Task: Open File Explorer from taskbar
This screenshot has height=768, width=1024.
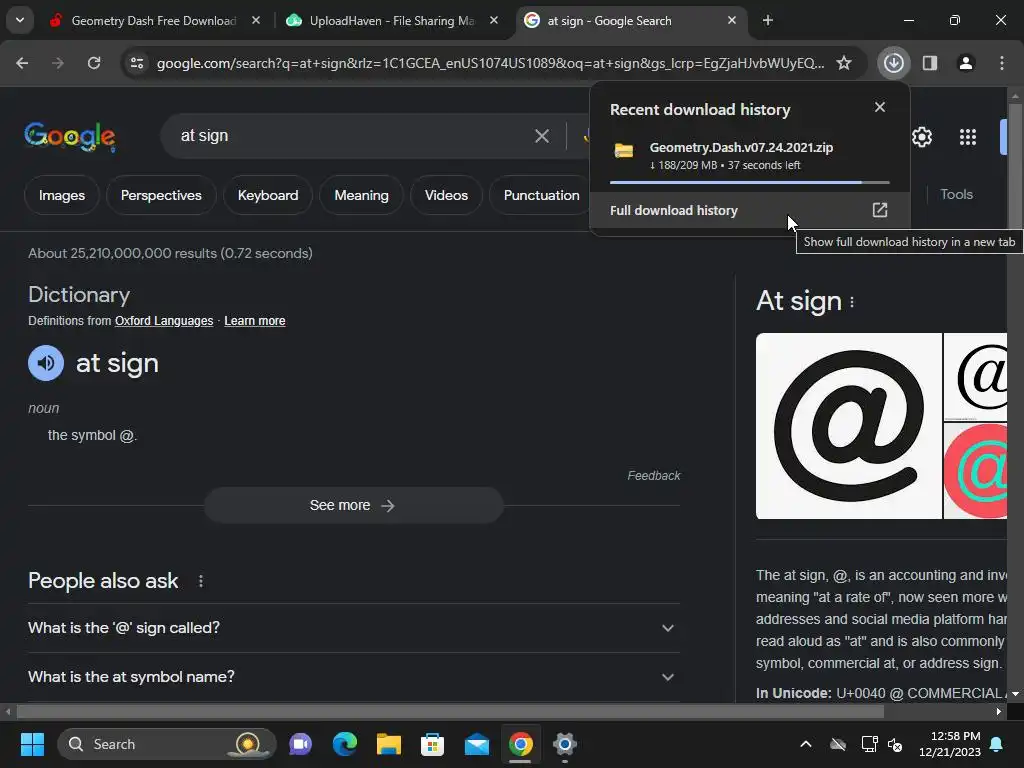Action: [389, 744]
